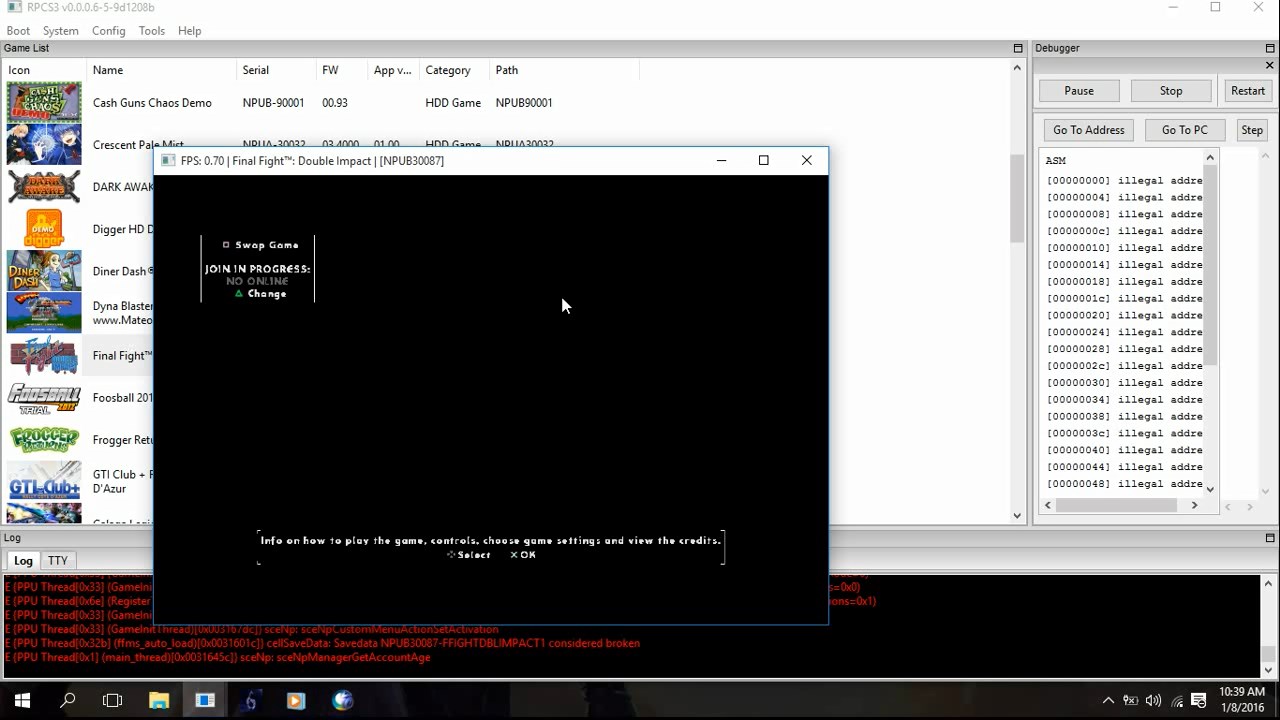Select the Frogger Returns game icon
This screenshot has height=720, width=1280.
pos(44,440)
